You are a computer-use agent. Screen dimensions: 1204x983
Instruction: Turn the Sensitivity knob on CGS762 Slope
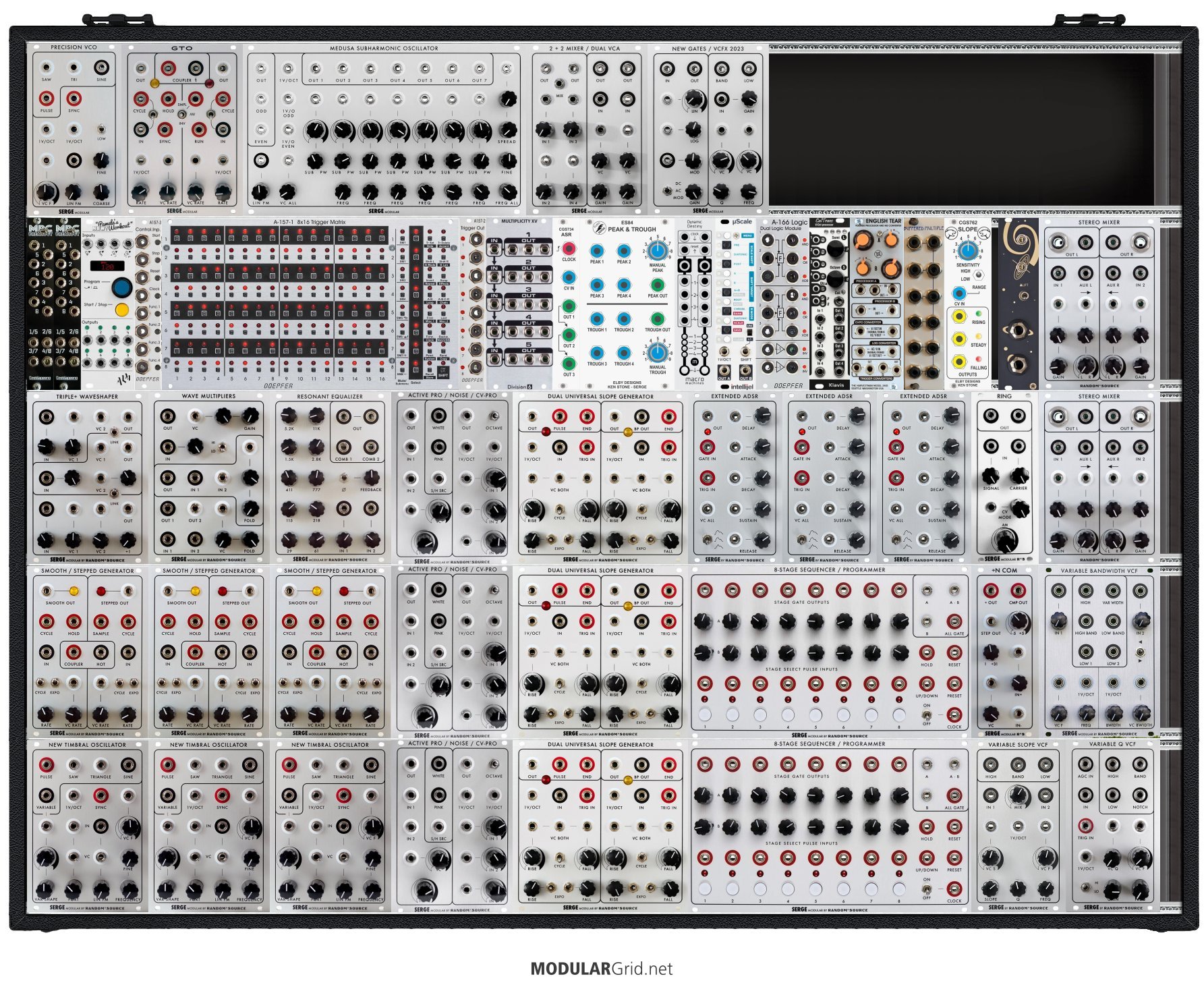(x=967, y=250)
